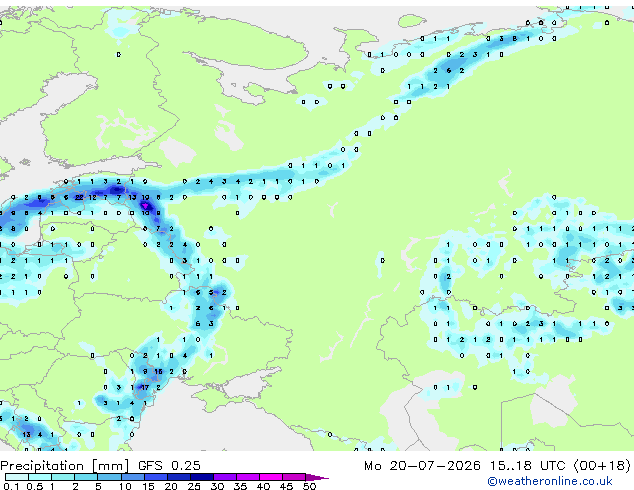The image size is (634, 490).
Task: Pick the 45–50 mm legend color box
Action: pyautogui.click(x=294, y=477)
